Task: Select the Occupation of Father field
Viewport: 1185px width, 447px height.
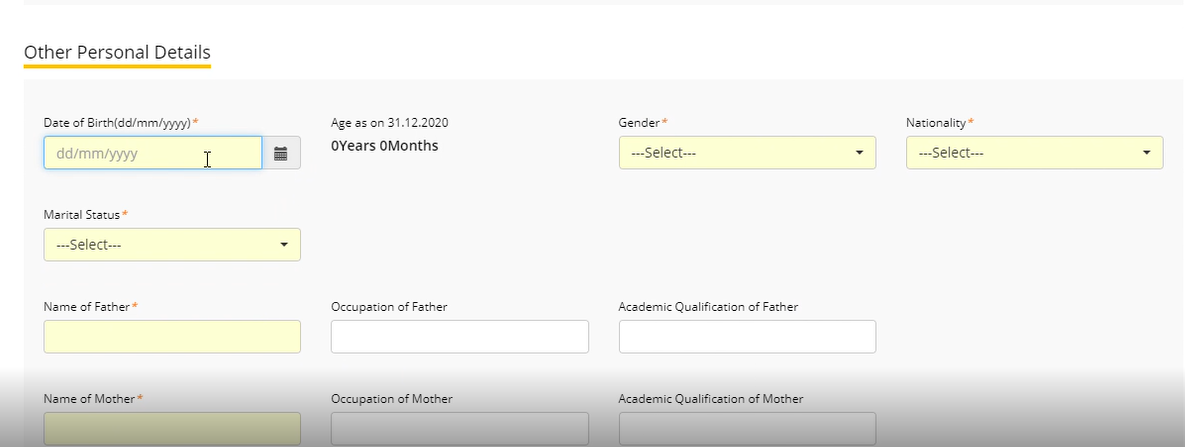Action: (x=459, y=337)
